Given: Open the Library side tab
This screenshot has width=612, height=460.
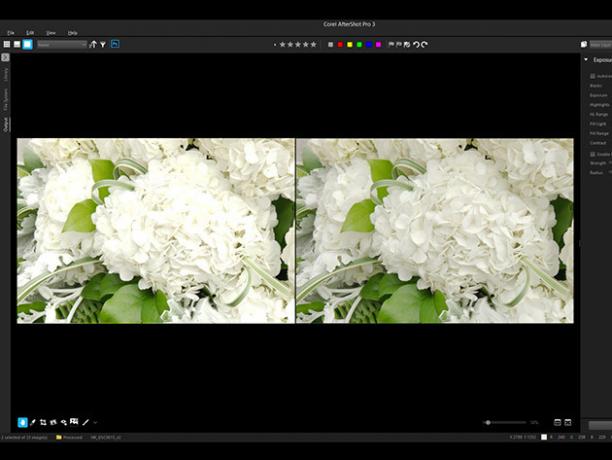Looking at the screenshot, I should (5, 75).
